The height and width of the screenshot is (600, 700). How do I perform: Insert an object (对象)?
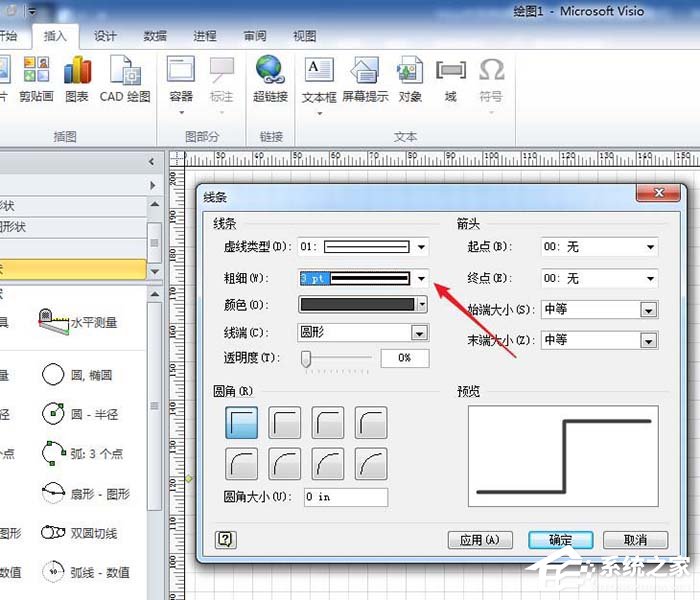point(410,79)
